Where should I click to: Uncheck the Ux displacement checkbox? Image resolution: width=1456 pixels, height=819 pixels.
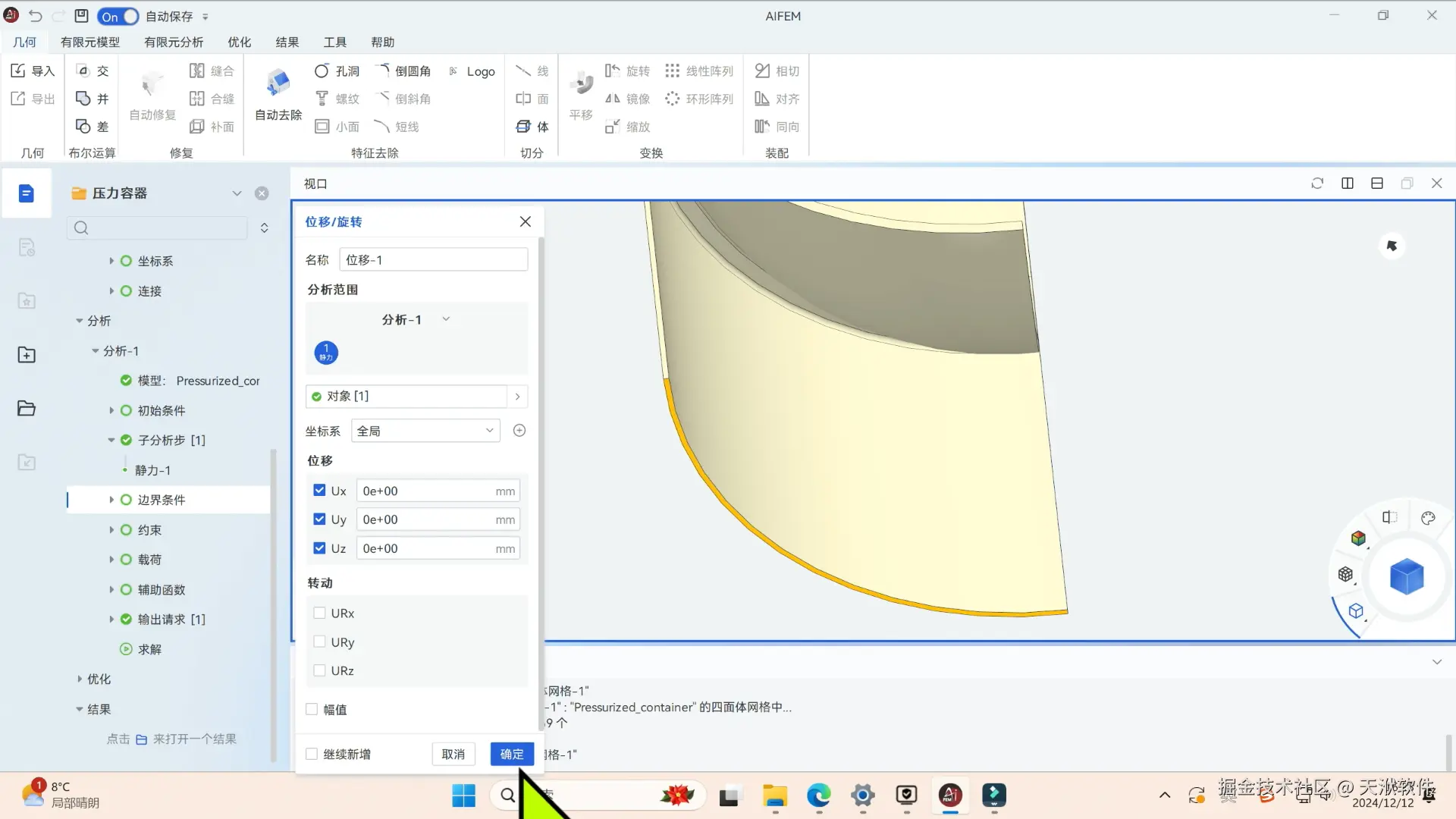tap(319, 491)
